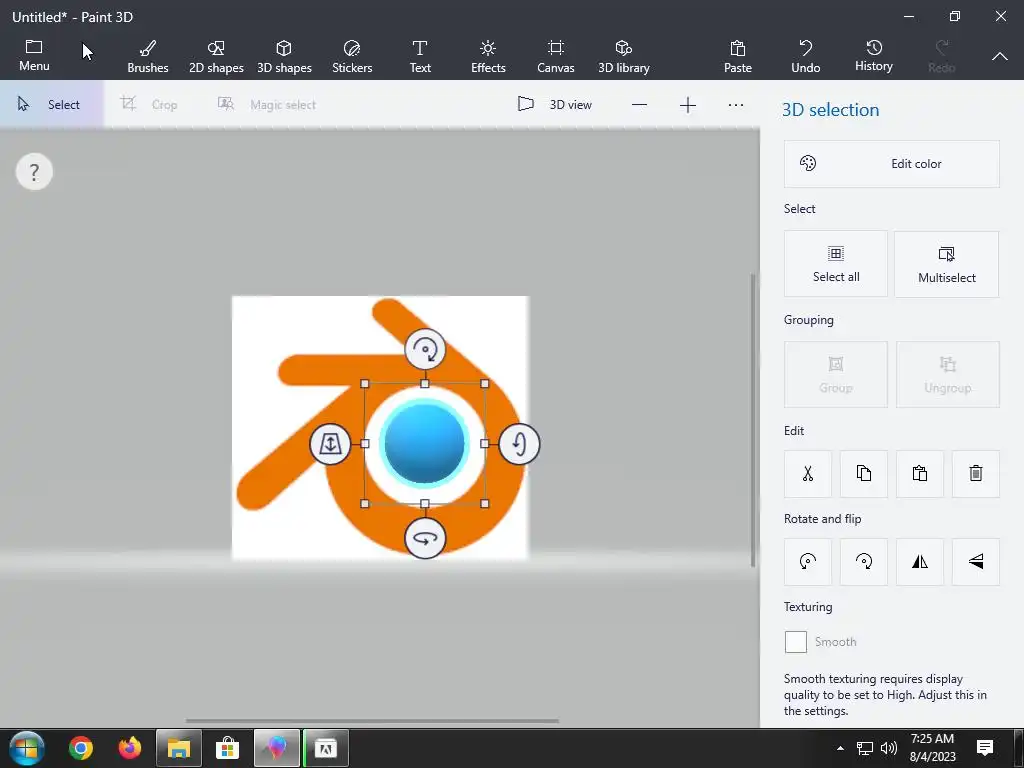This screenshot has width=1024, height=768.
Task: Click the Edit color button
Action: pos(891,164)
